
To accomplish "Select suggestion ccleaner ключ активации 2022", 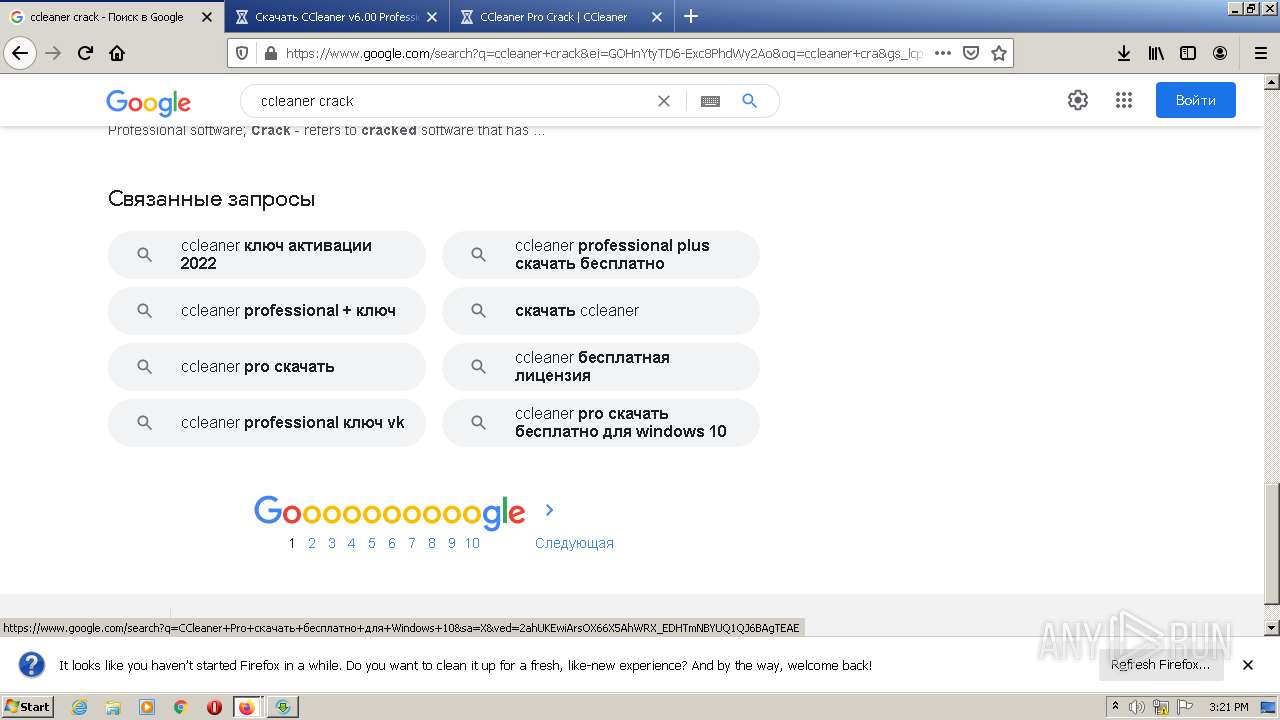I will click(267, 255).
